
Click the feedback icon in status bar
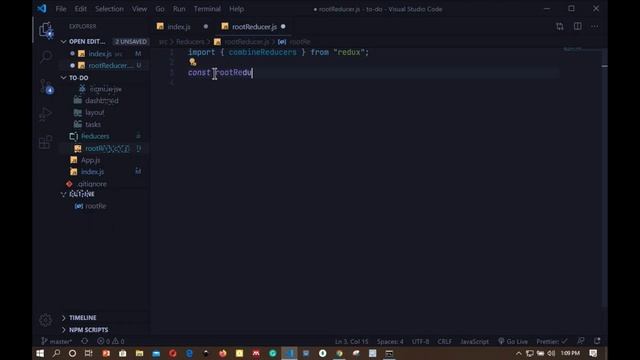pos(581,341)
